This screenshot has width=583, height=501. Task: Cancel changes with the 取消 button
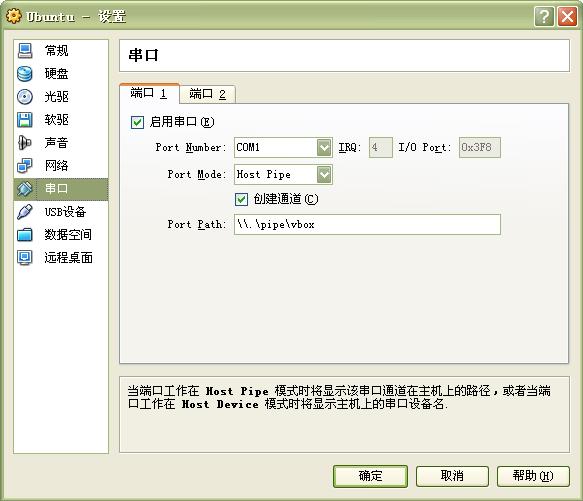(452, 476)
